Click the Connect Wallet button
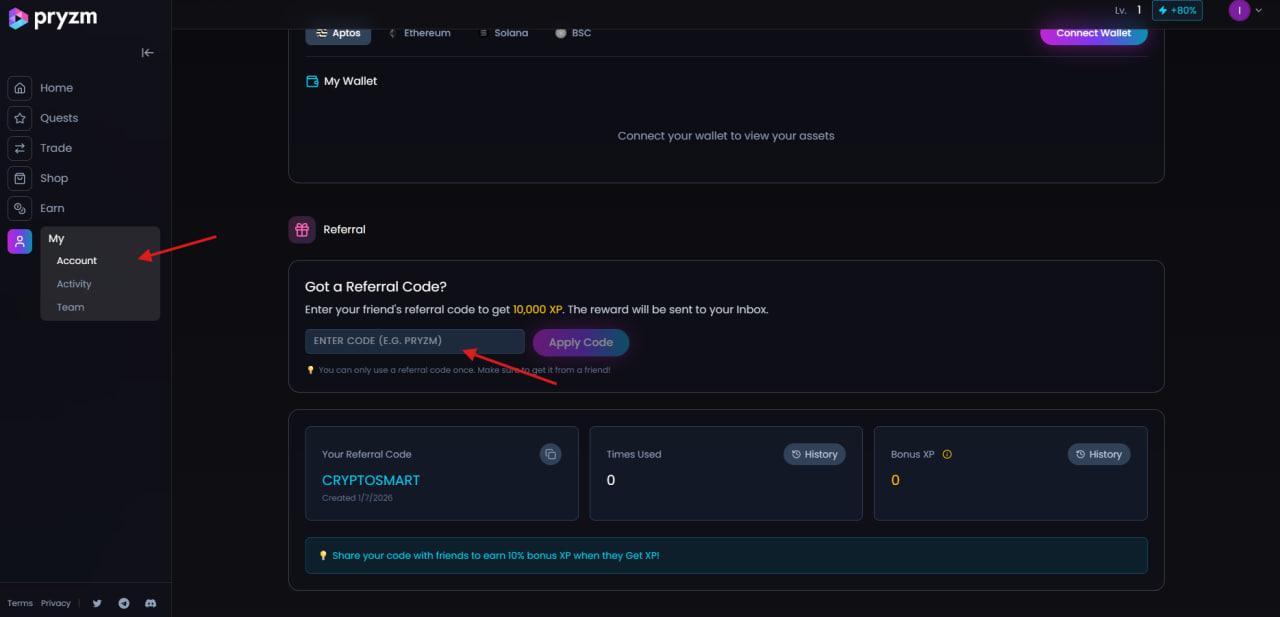Screen dimensions: 1280x617 tap(1093, 33)
